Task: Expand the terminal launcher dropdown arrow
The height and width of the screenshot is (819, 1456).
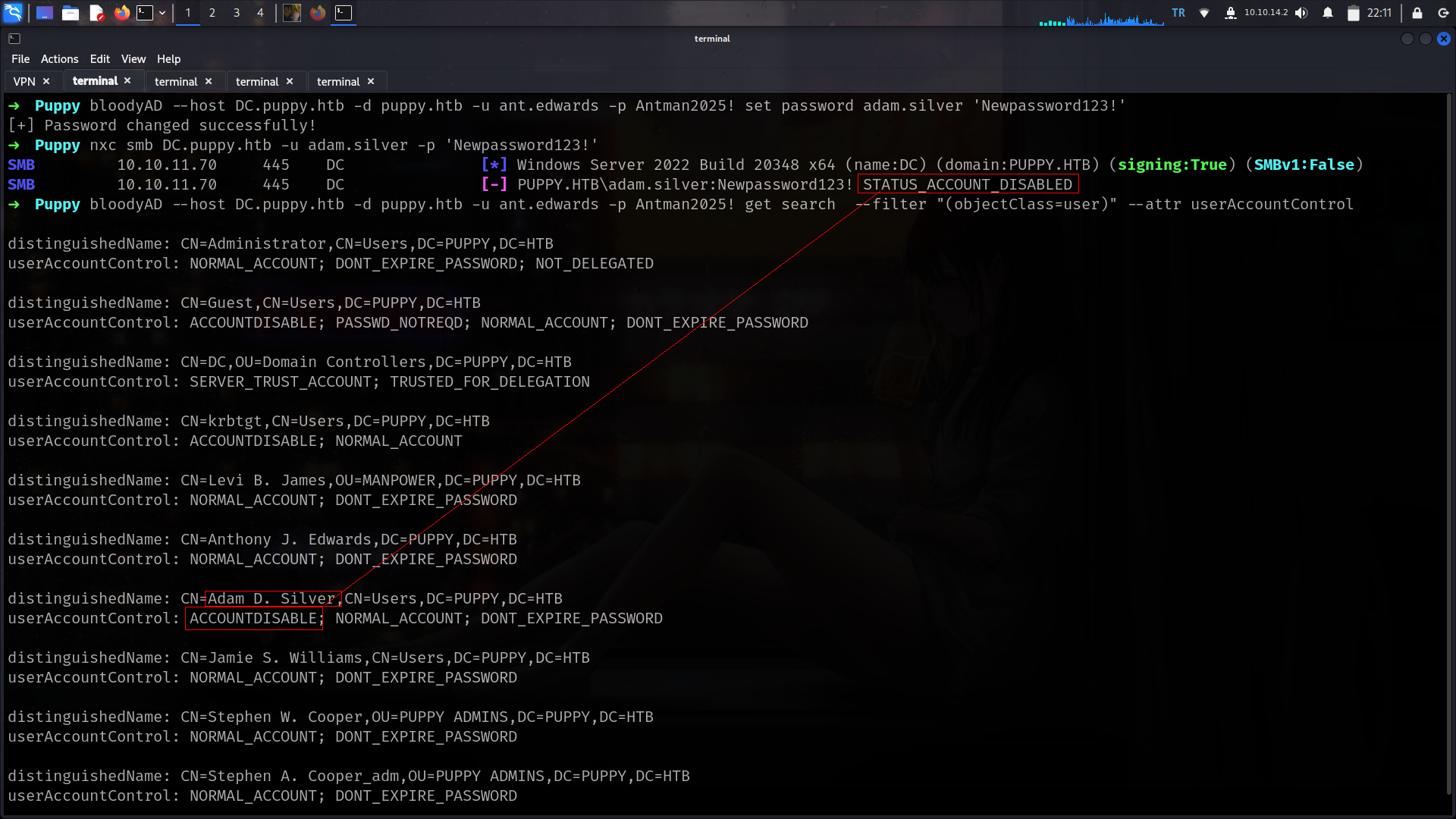Action: [162, 13]
